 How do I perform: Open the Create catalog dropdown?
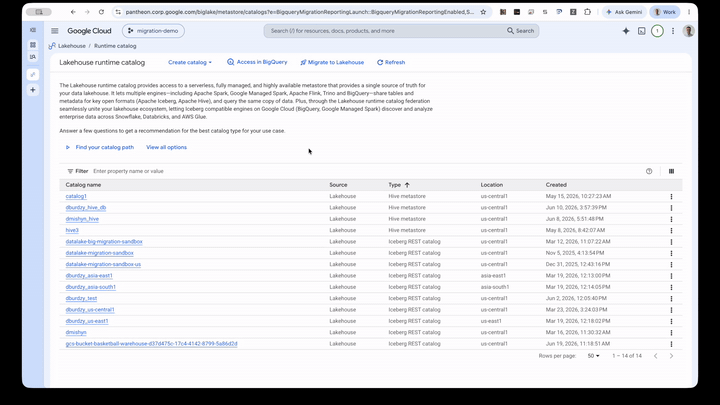point(190,62)
